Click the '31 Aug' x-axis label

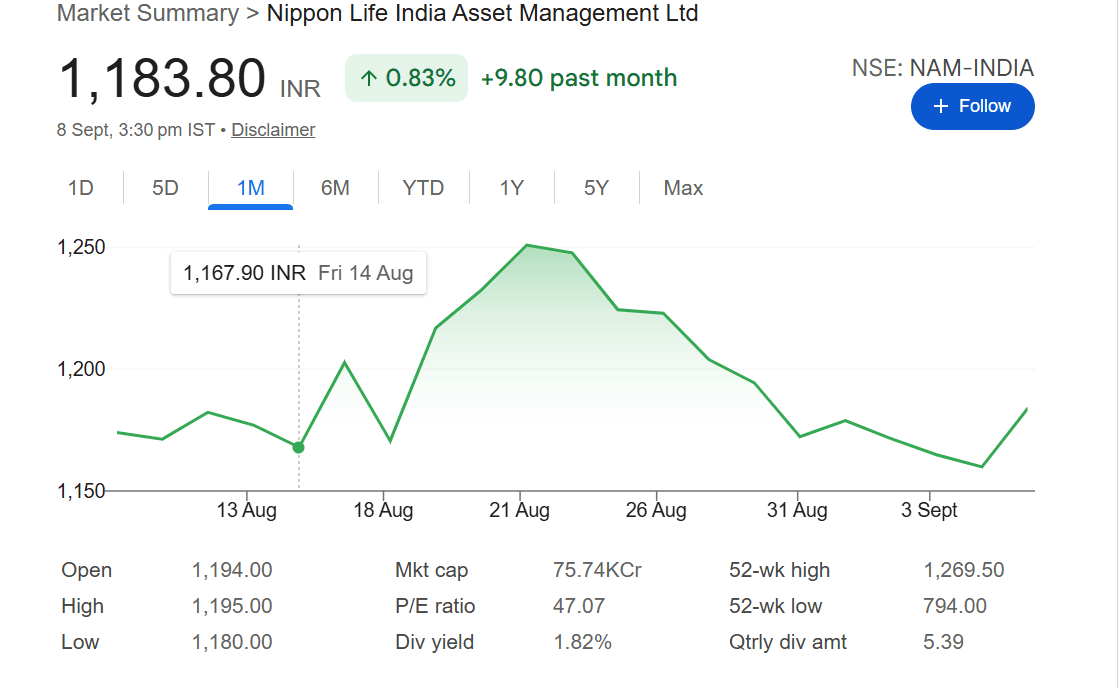[x=797, y=510]
